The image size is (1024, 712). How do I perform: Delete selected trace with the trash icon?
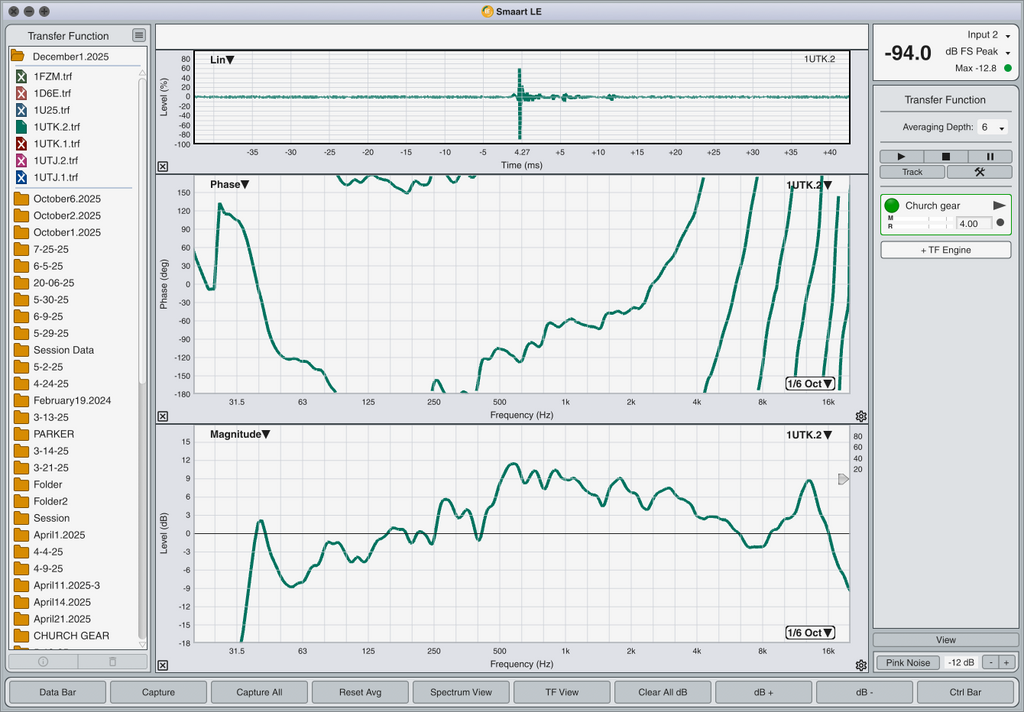pyautogui.click(x=112, y=661)
